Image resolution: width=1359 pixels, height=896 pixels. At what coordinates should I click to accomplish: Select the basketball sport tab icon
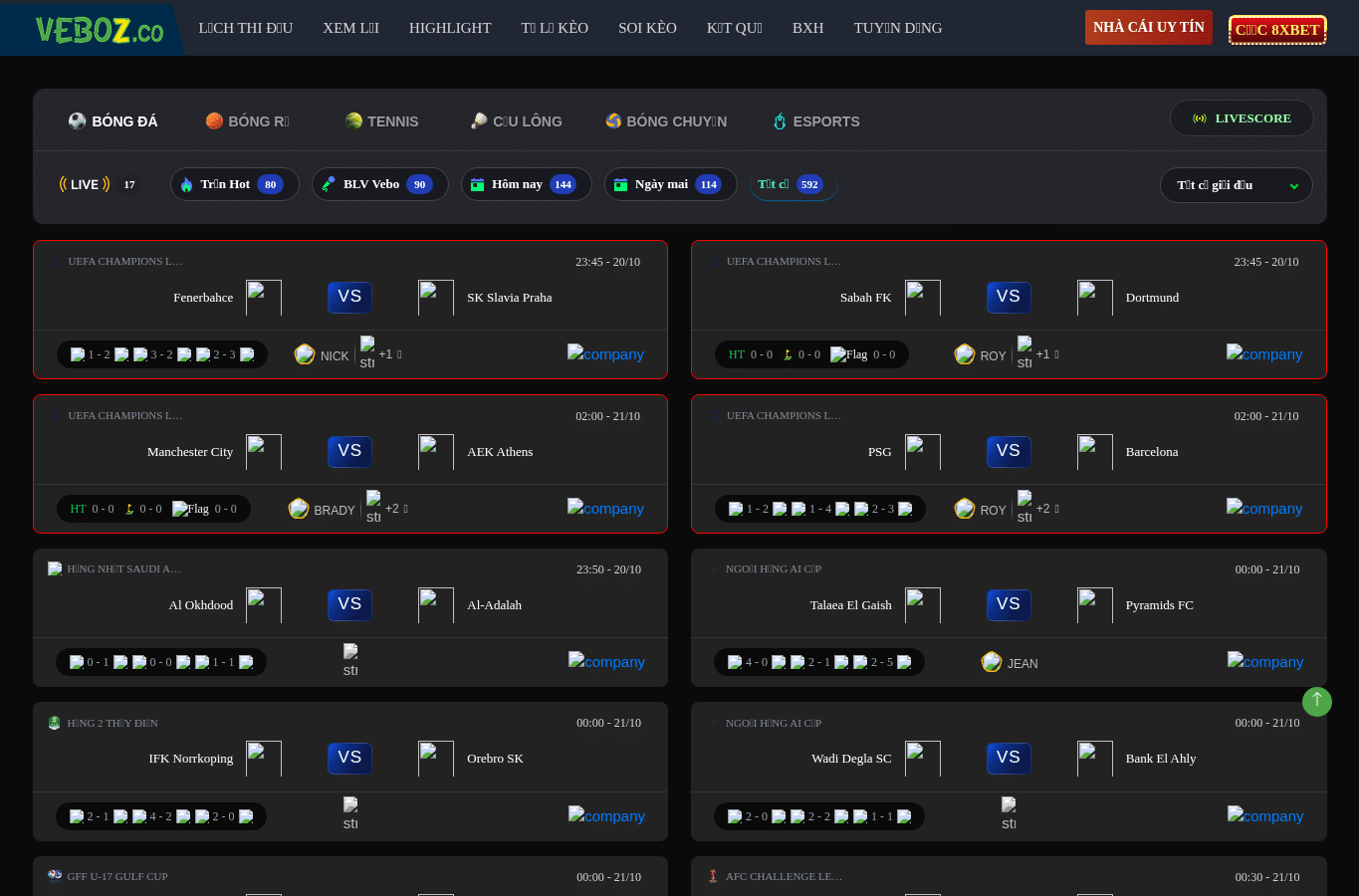click(x=214, y=120)
